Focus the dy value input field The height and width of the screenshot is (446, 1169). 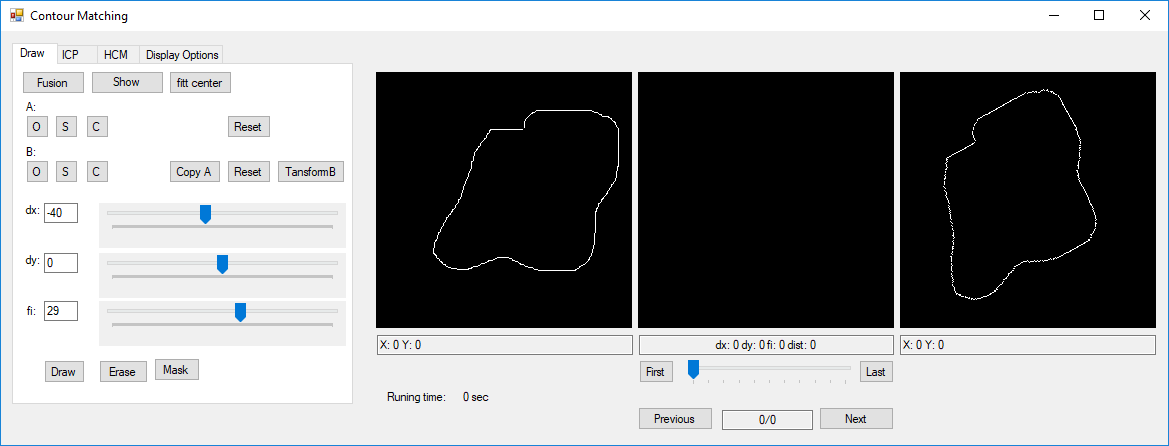click(x=60, y=262)
